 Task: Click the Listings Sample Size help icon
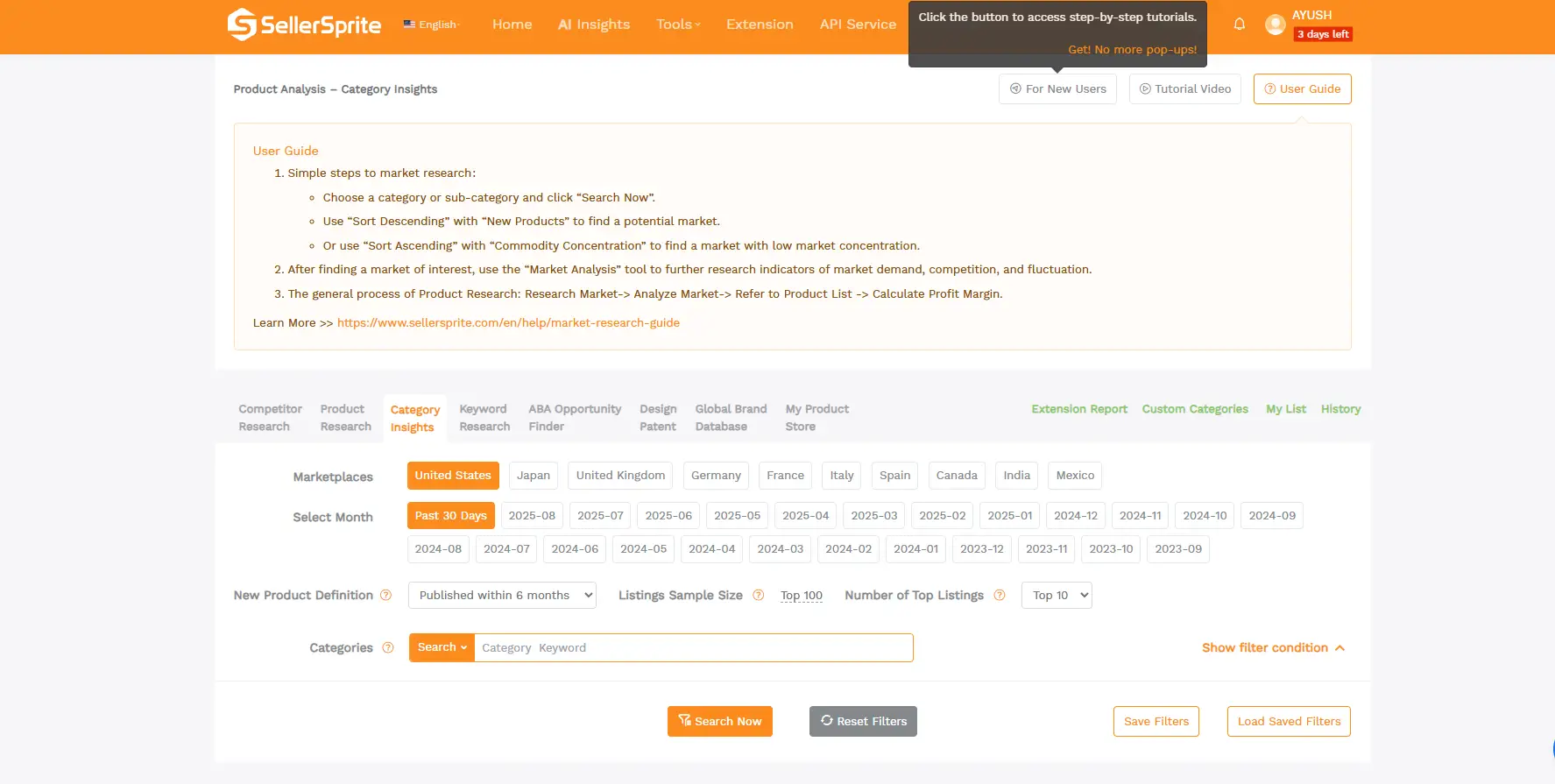(759, 596)
